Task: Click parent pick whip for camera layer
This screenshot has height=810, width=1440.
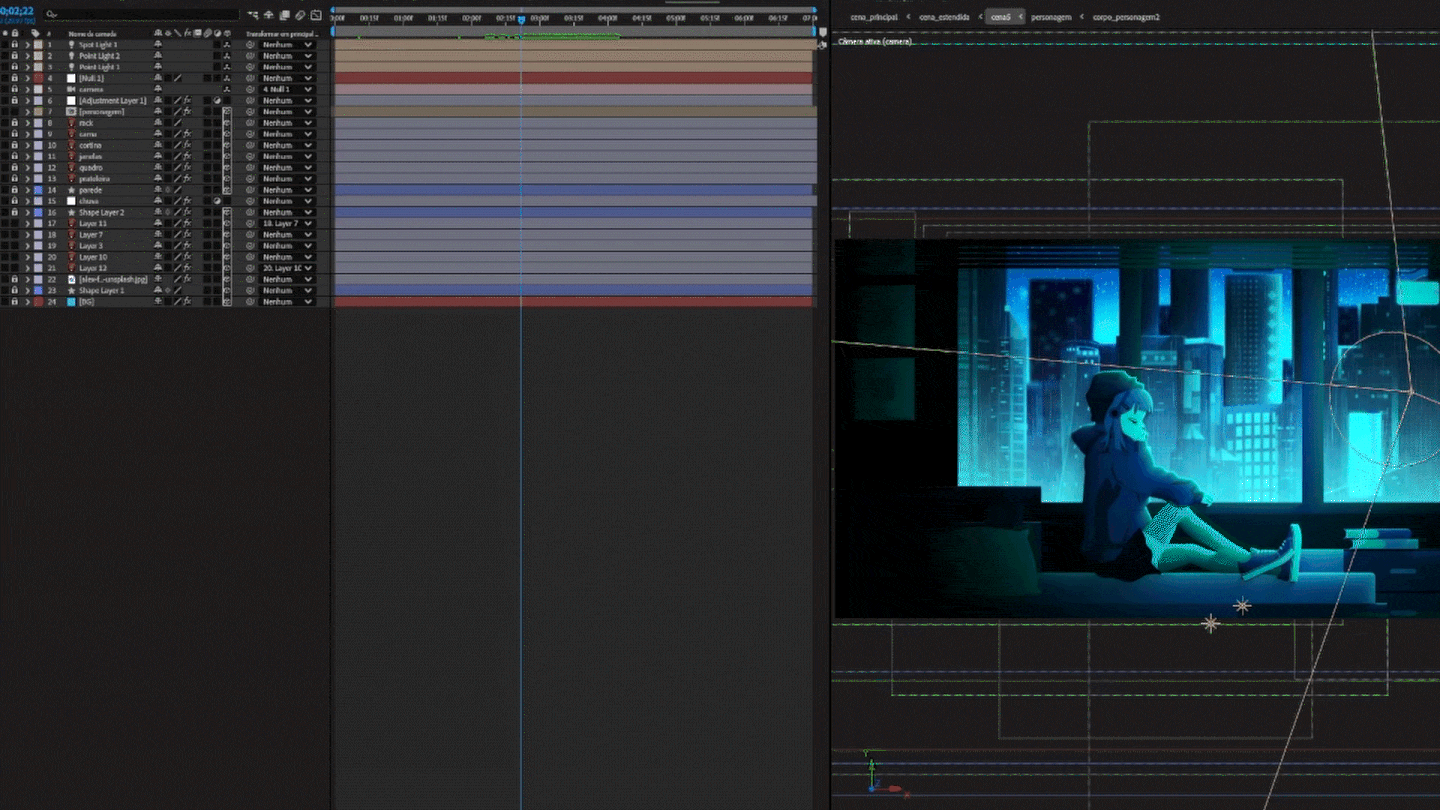Action: point(250,89)
